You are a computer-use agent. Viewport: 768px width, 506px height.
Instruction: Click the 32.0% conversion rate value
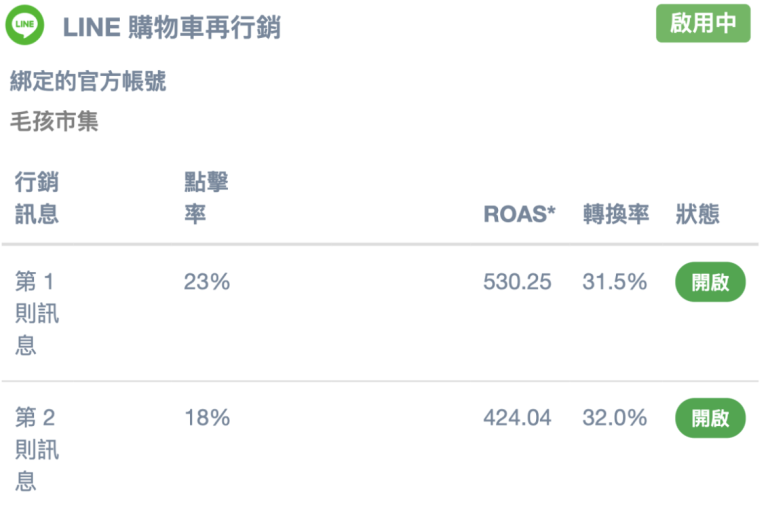coord(615,418)
